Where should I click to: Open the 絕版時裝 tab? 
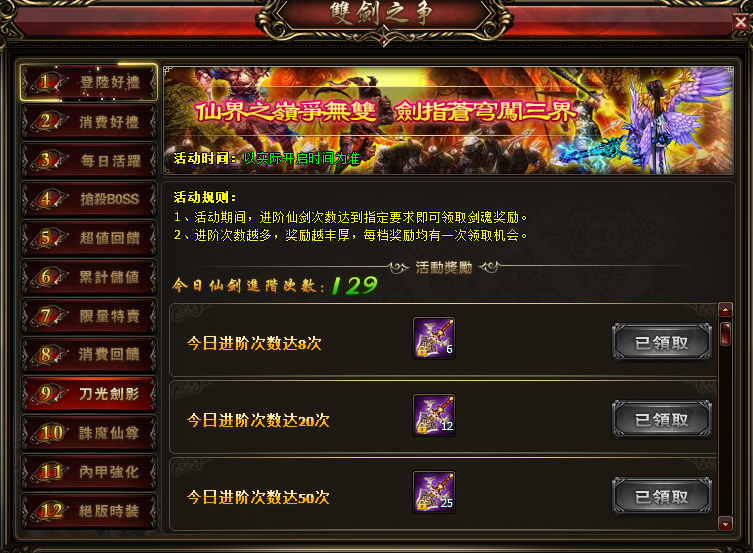click(89, 511)
